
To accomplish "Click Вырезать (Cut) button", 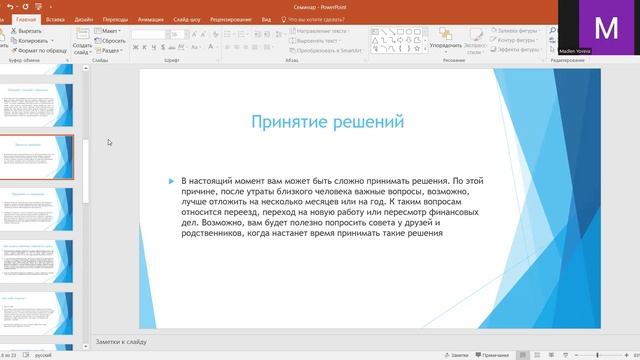I will point(26,31).
